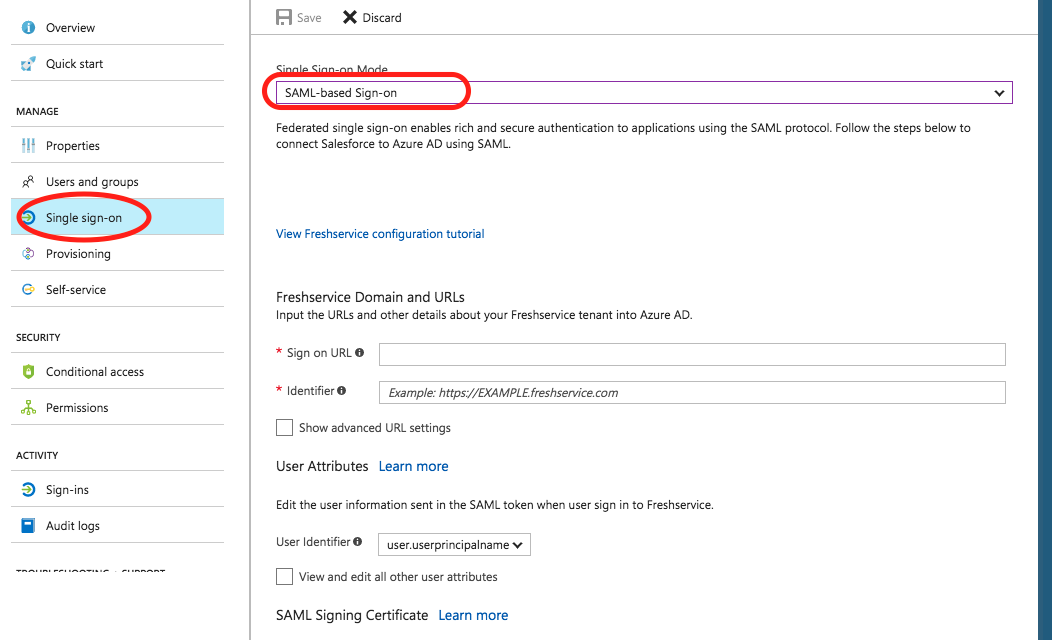Click the Quick start rocket icon
Screen dimensions: 1052x640
tap(28, 64)
